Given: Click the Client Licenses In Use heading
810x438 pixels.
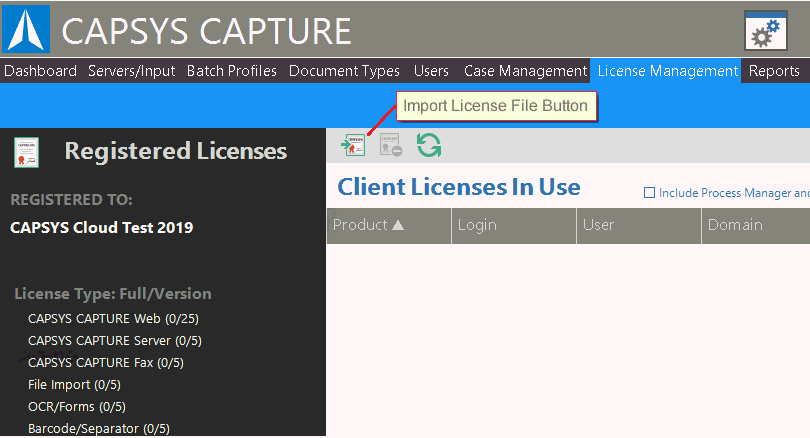Looking at the screenshot, I should tap(459, 187).
